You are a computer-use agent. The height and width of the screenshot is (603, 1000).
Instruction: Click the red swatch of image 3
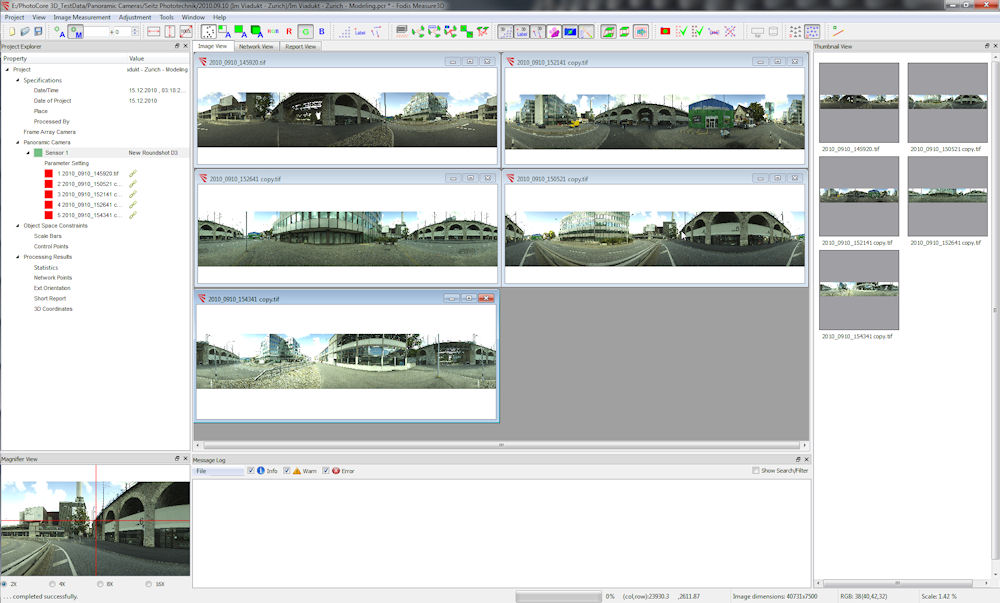[x=49, y=194]
